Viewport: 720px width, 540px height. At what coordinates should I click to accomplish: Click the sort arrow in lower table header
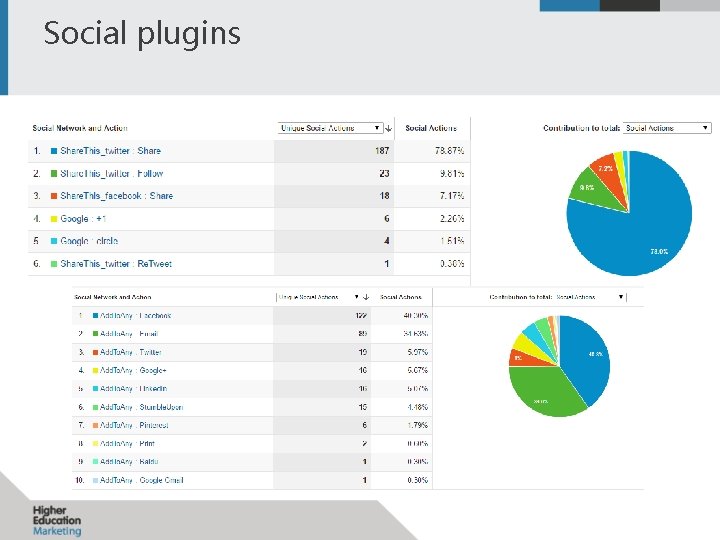366,297
